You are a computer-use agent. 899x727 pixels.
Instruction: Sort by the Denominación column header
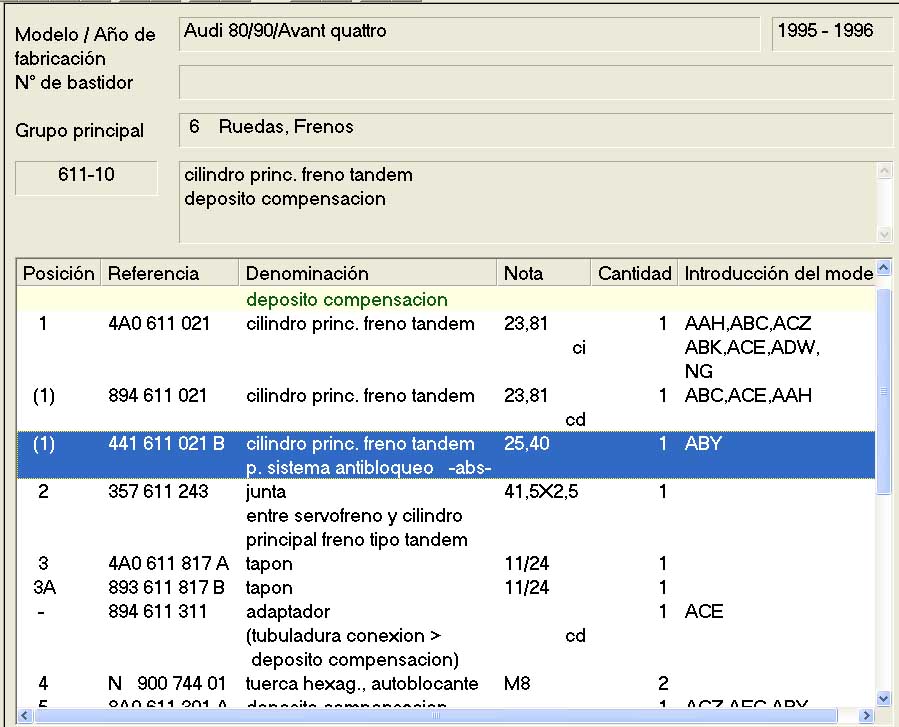coord(368,273)
